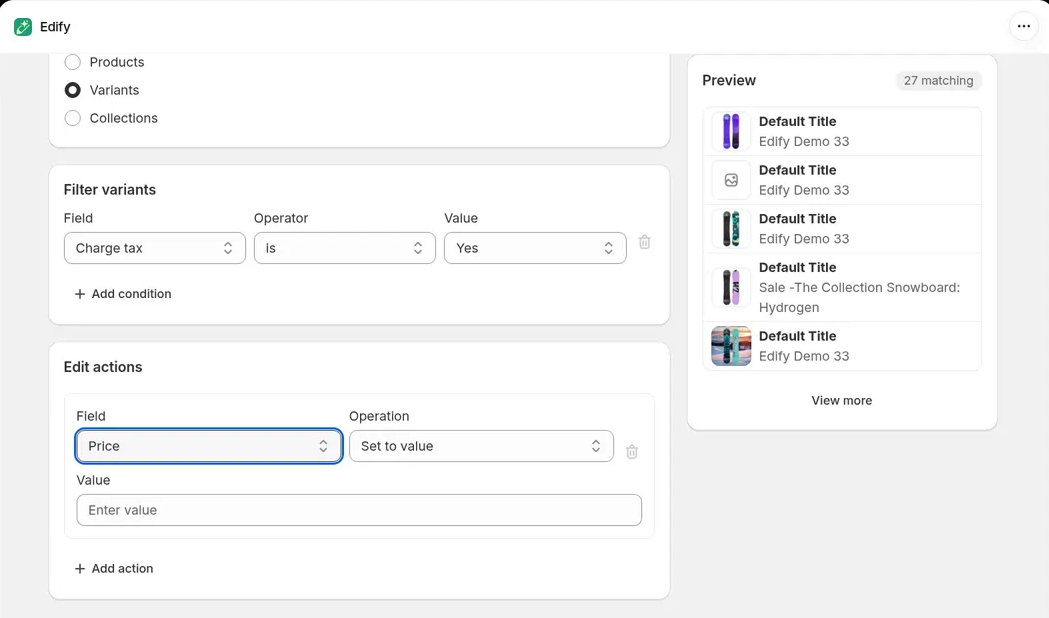Image resolution: width=1049 pixels, height=618 pixels.
Task: Click the black and teal snowboard thumbnail
Action: (731, 229)
